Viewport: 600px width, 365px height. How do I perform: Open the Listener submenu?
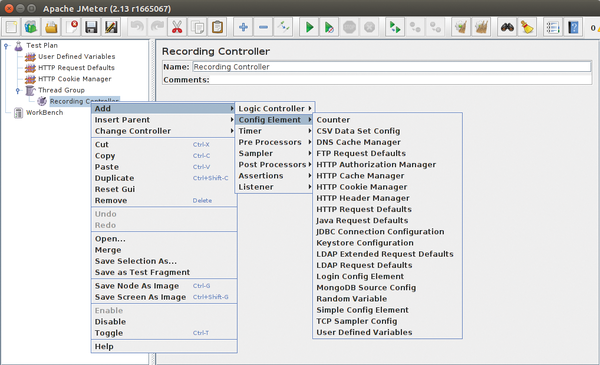tap(274, 187)
